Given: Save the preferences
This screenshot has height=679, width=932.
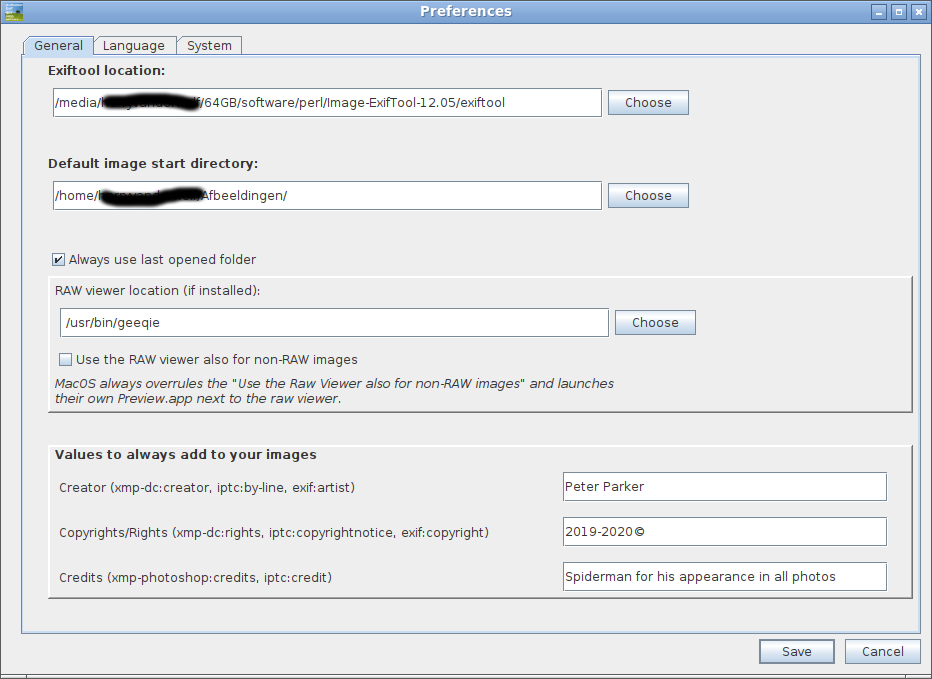Looking at the screenshot, I should [796, 652].
